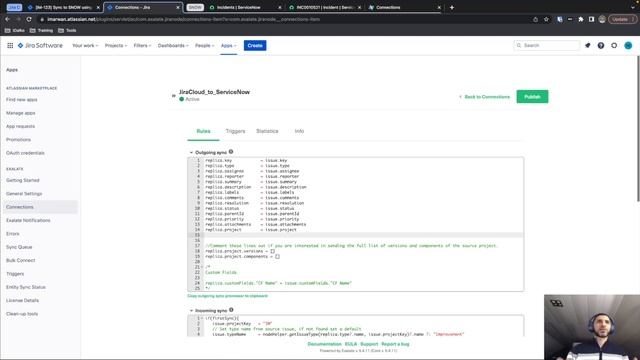Switch to the Incidents ServiceNow browser tab
640x360 pixels.
[245, 7]
